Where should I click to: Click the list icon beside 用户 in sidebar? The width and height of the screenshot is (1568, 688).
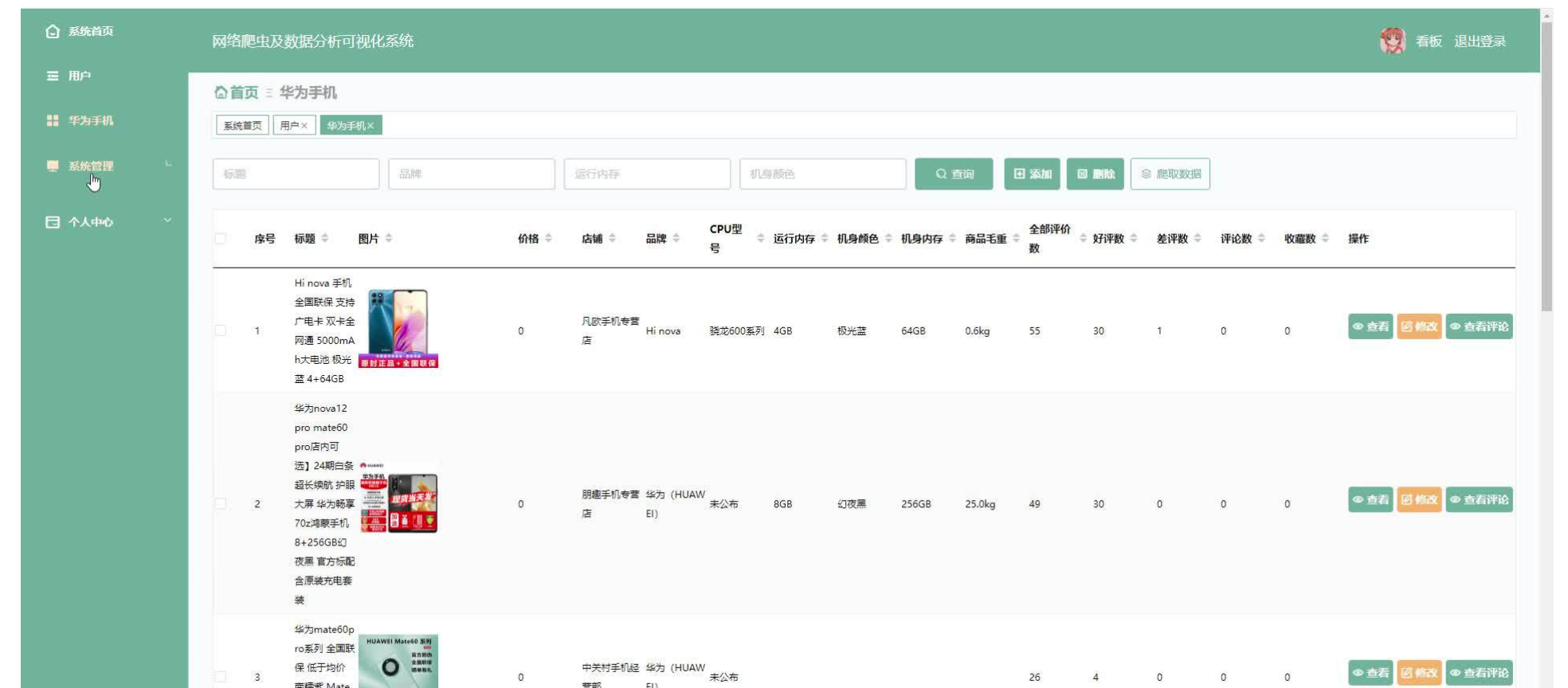[x=53, y=76]
